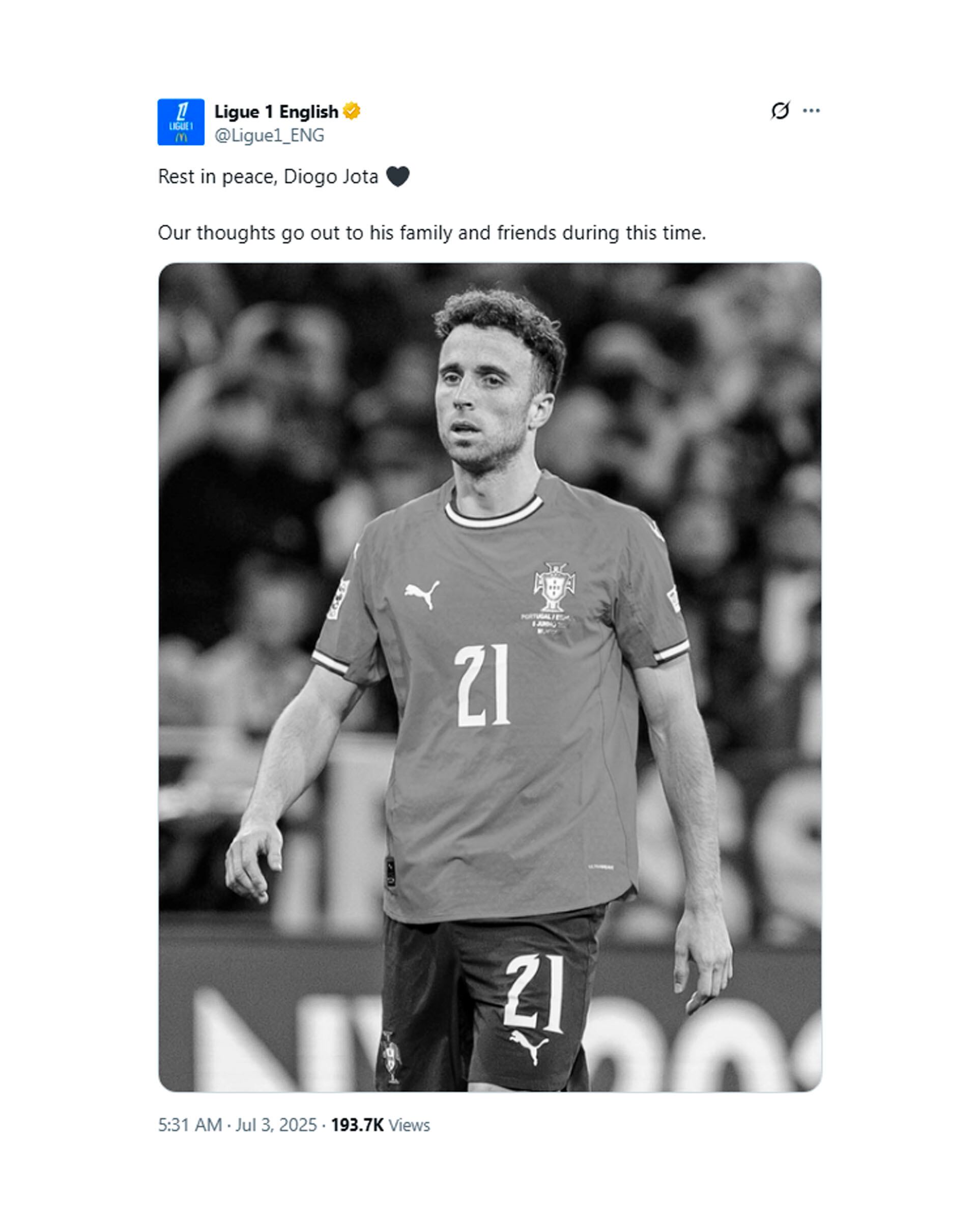Screen dimensions: 977x1232
Task: Click the black heart emoji
Action: [x=397, y=177]
